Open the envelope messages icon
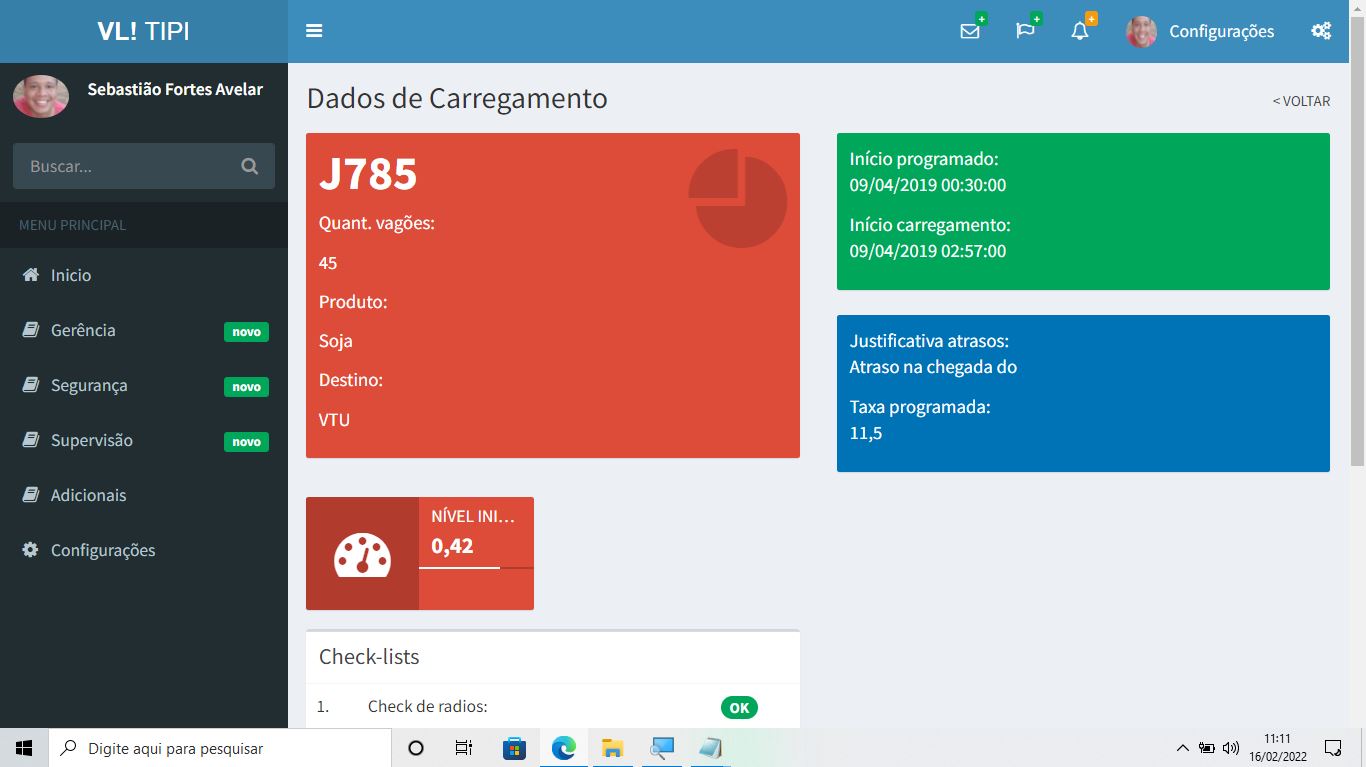The image size is (1366, 767). pyautogui.click(x=969, y=31)
